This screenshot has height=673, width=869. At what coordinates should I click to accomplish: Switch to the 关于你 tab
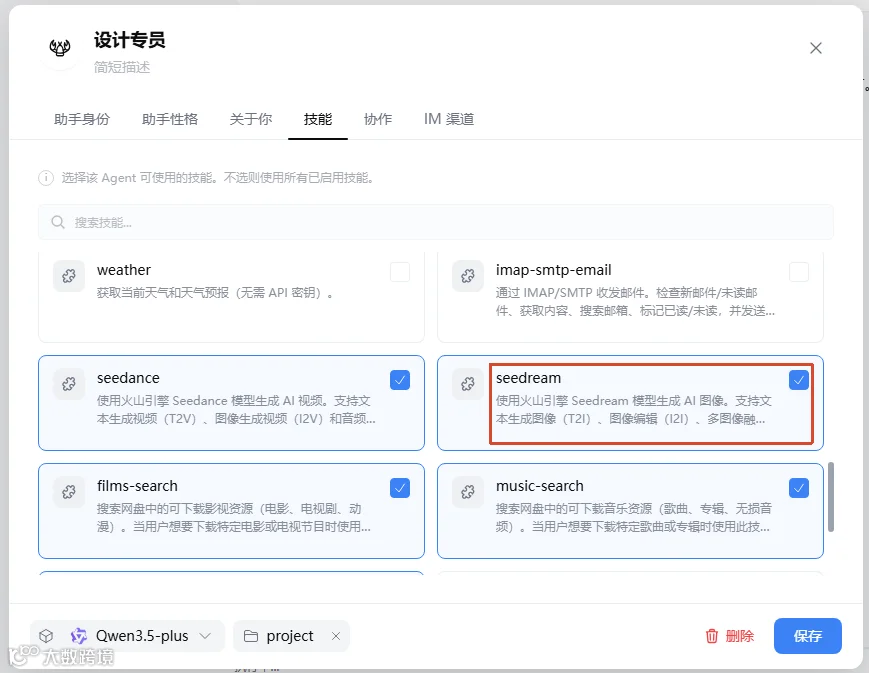click(251, 119)
